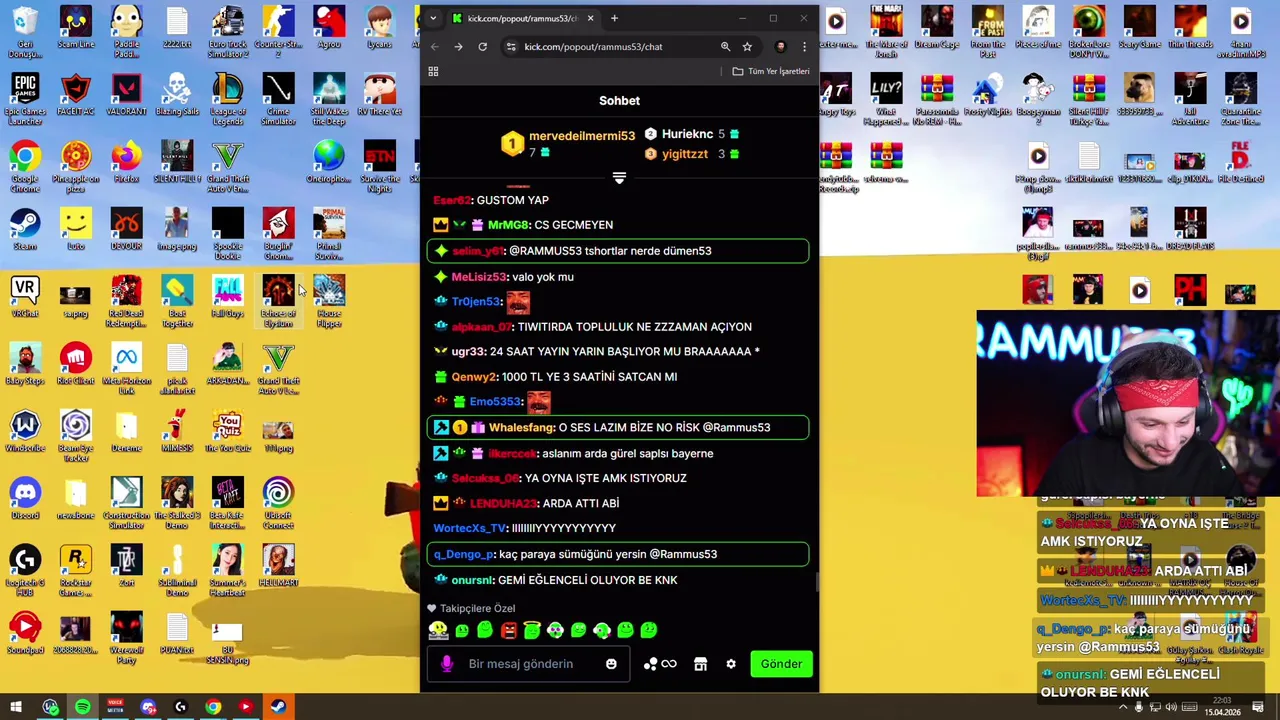Open Chrome profile avatar
The height and width of the screenshot is (720, 1280).
pyautogui.click(x=780, y=46)
